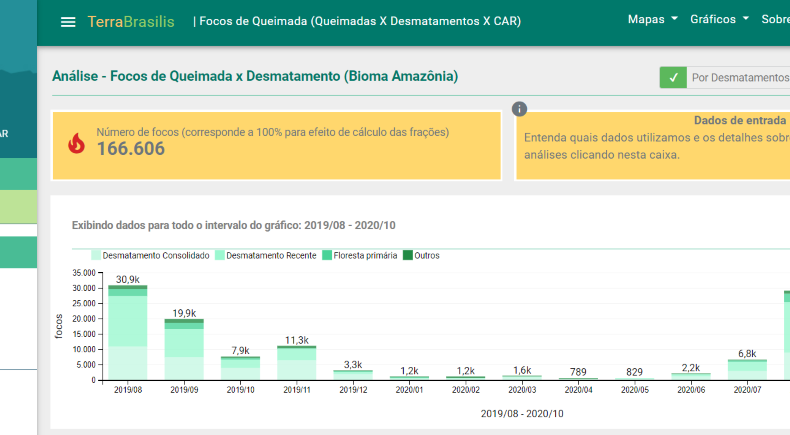The image size is (790, 435).
Task: Select the 2019/11 bar labeled 11,3k
Action: (297, 363)
